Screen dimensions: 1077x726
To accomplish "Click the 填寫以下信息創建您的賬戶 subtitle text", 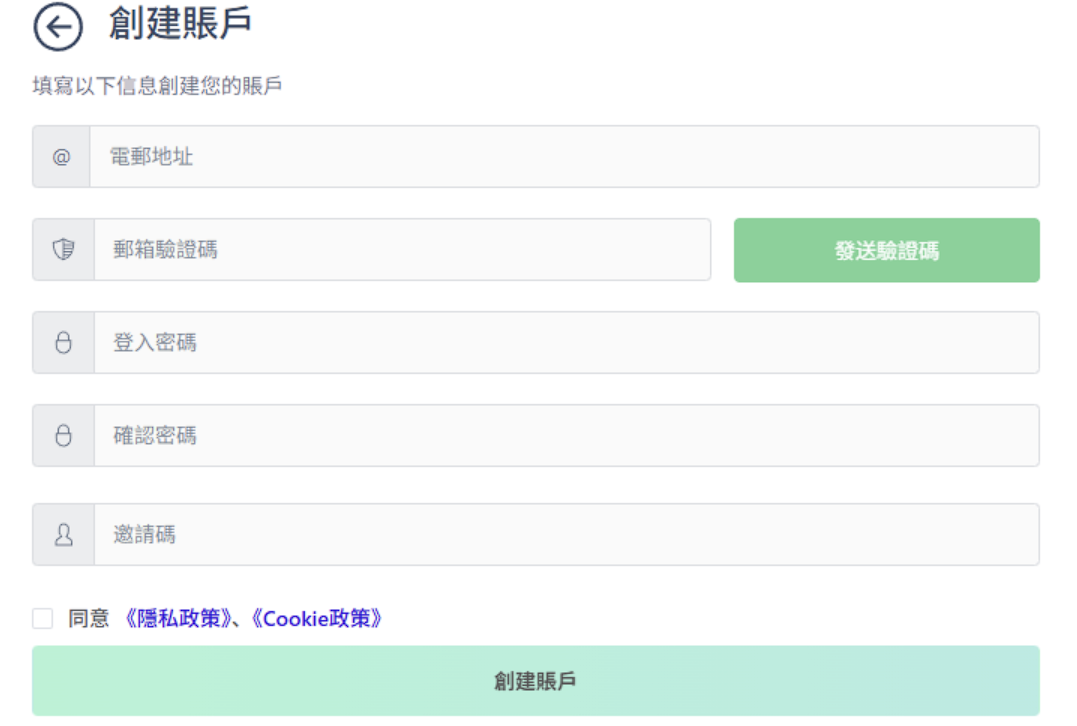I will 157,87.
